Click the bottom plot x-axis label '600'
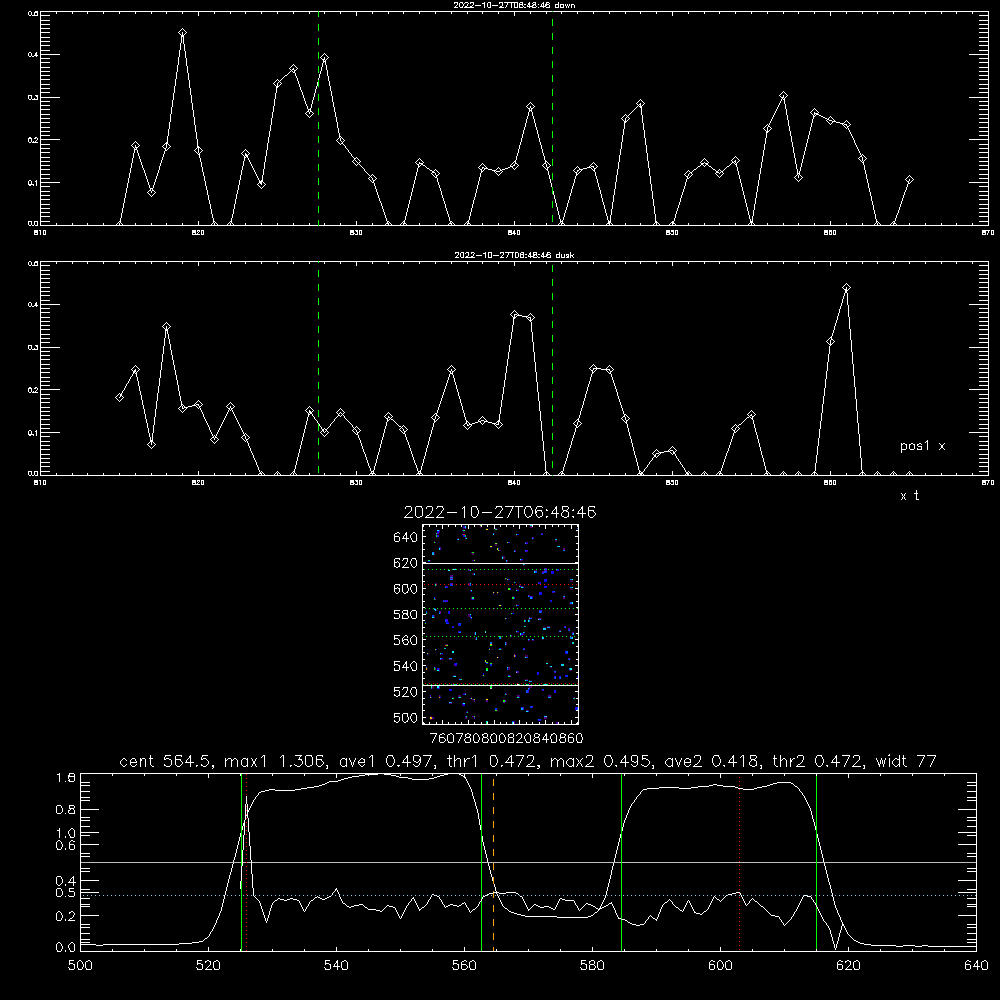 click(721, 966)
